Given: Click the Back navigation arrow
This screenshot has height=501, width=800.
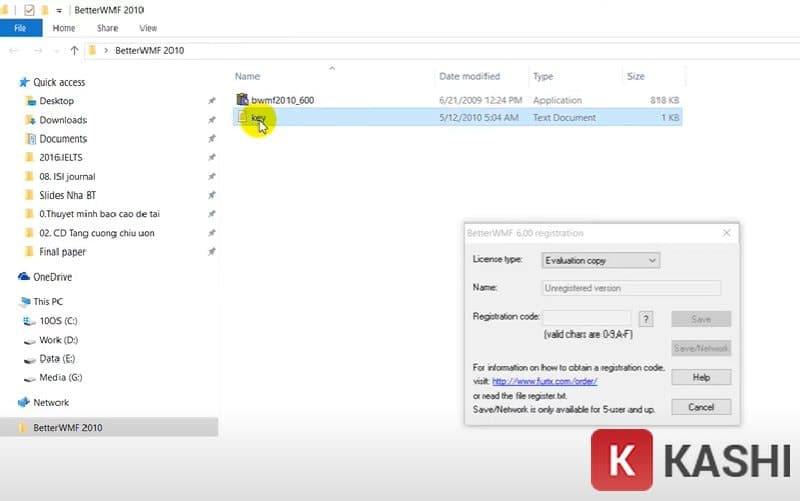Looking at the screenshot, I should point(14,51).
